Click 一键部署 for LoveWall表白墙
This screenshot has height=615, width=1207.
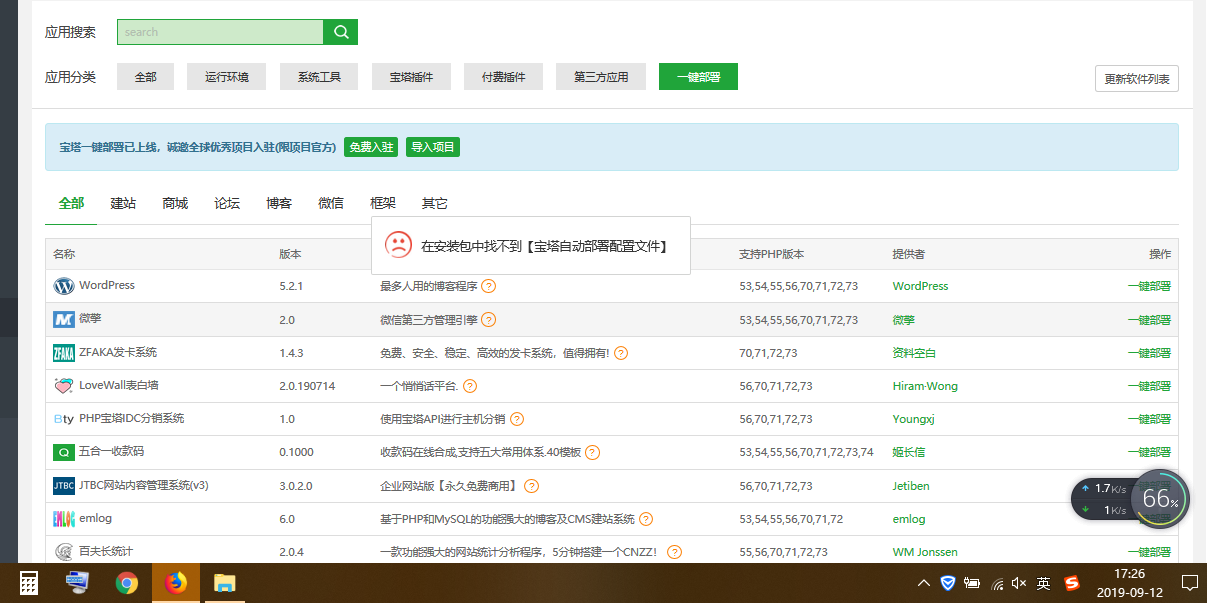click(1149, 386)
